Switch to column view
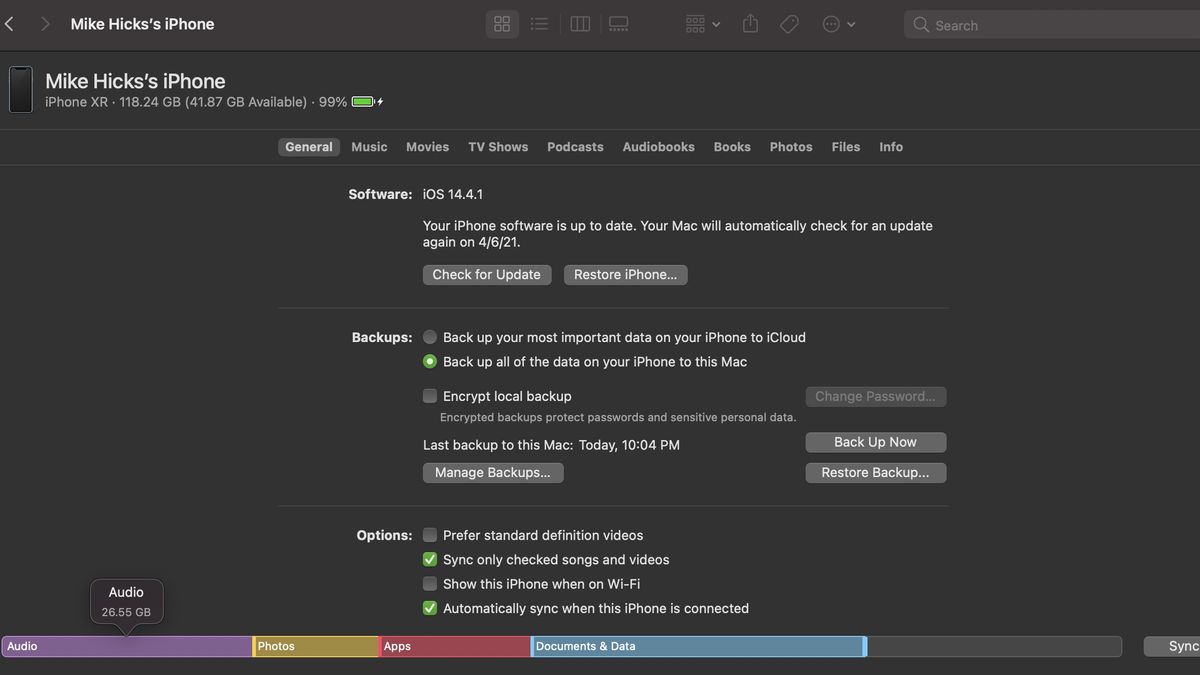 580,24
